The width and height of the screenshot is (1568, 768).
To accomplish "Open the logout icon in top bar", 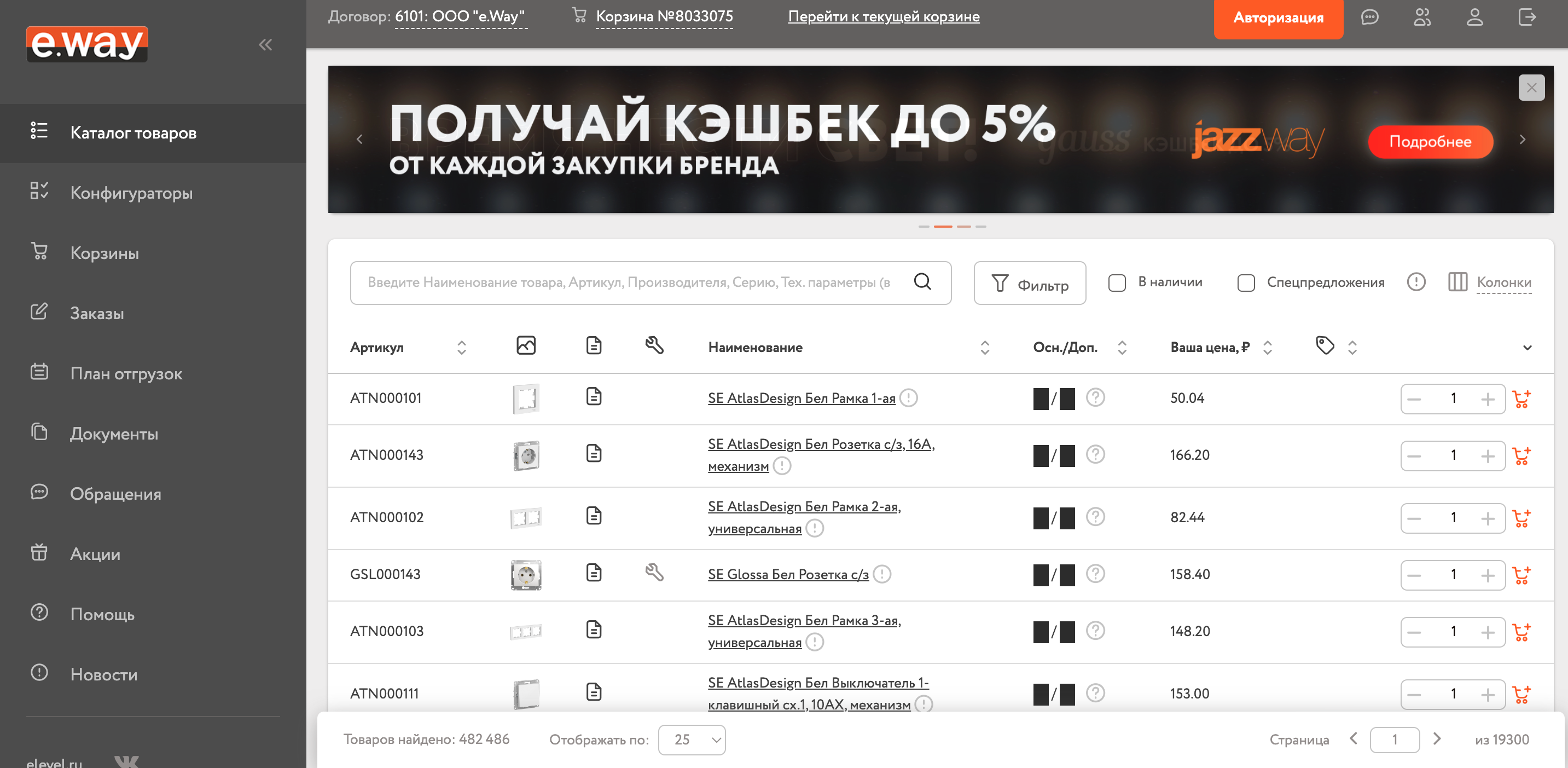I will (x=1526, y=18).
